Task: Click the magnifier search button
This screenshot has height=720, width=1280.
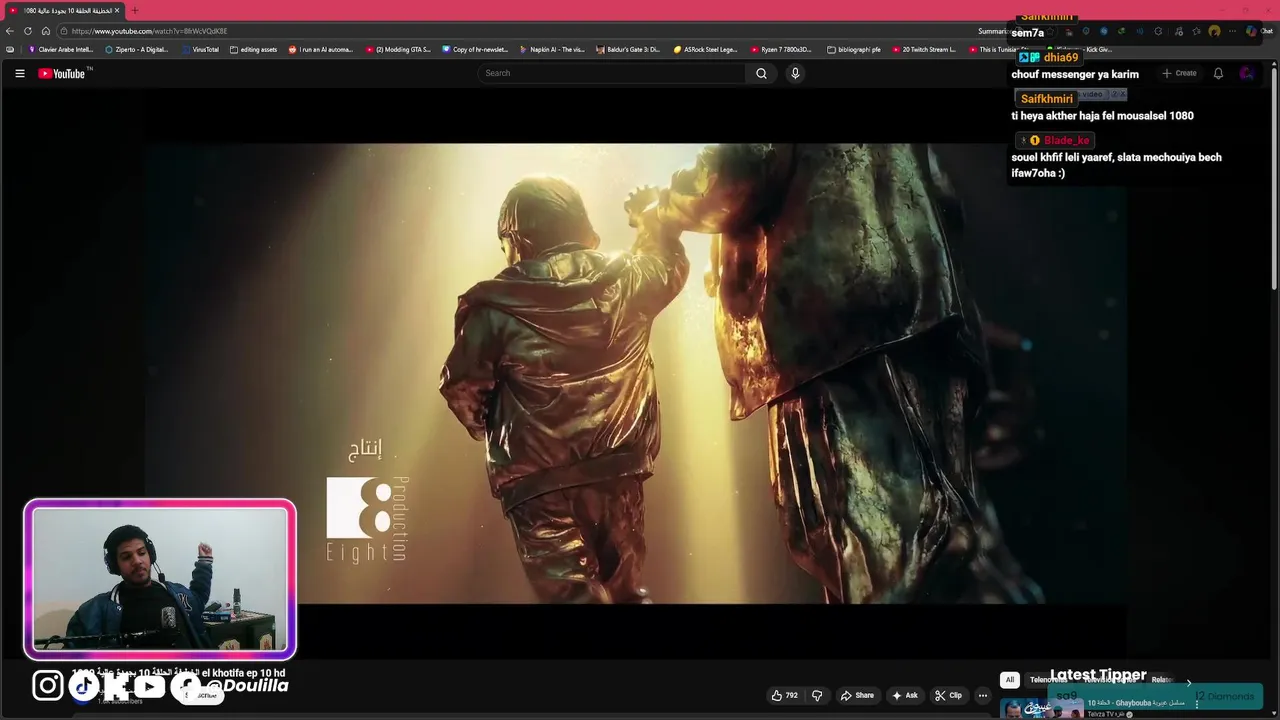Action: [761, 73]
